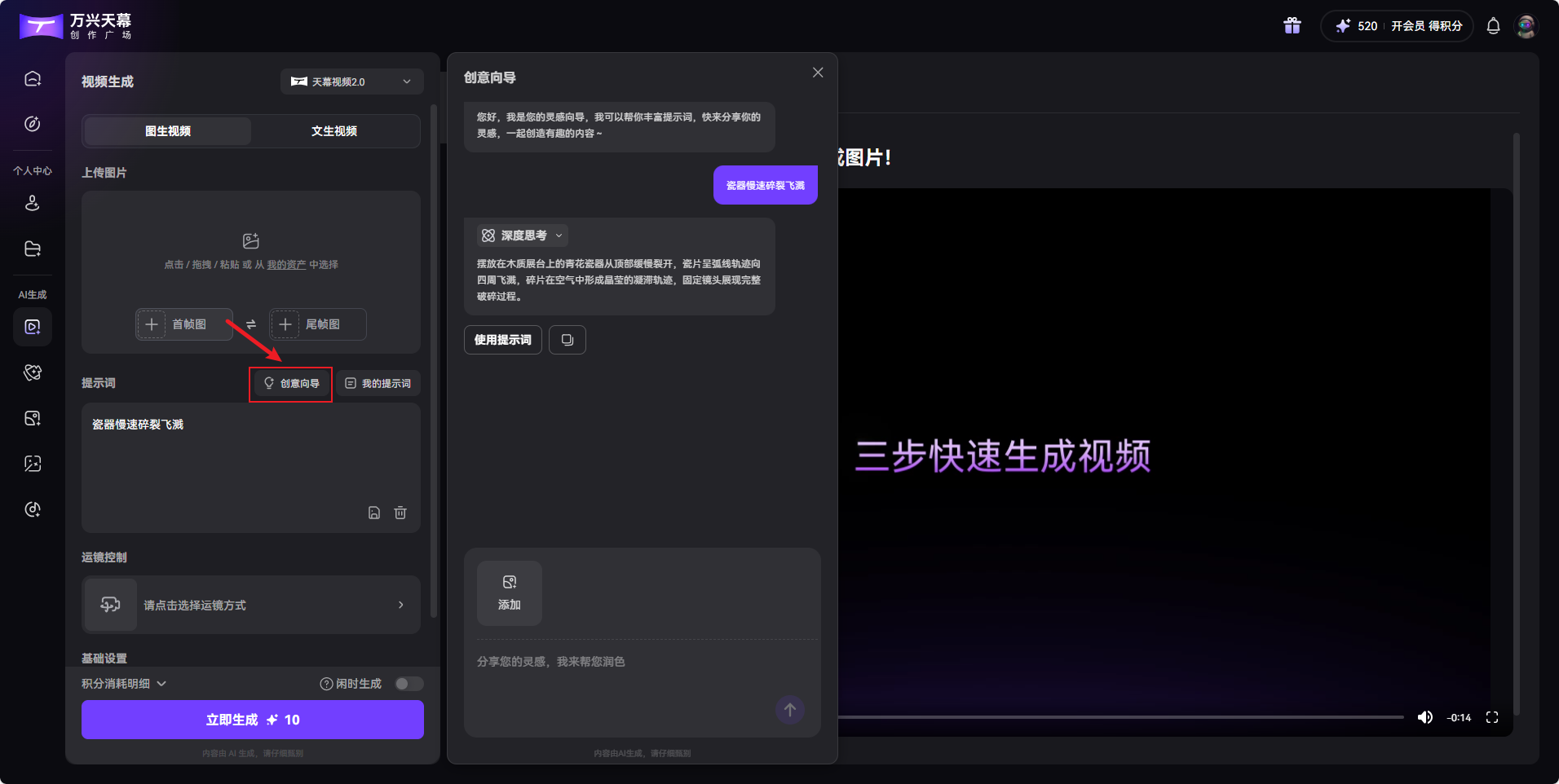Image resolution: width=1559 pixels, height=784 pixels.
Task: Switch to the 文生视频 tab
Action: [334, 131]
